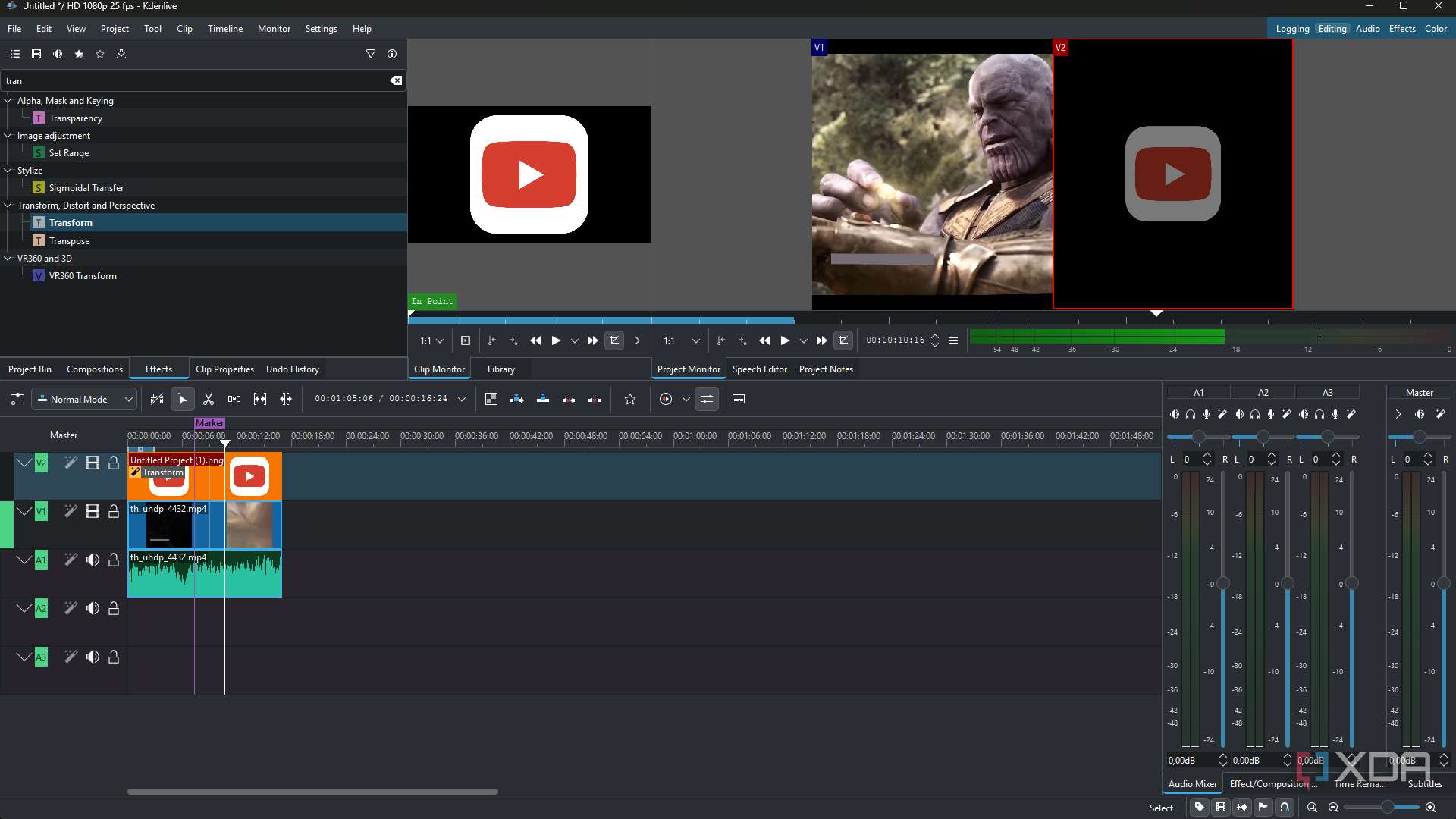Toggle track compositing icon in timeline toolbar

pos(491,400)
